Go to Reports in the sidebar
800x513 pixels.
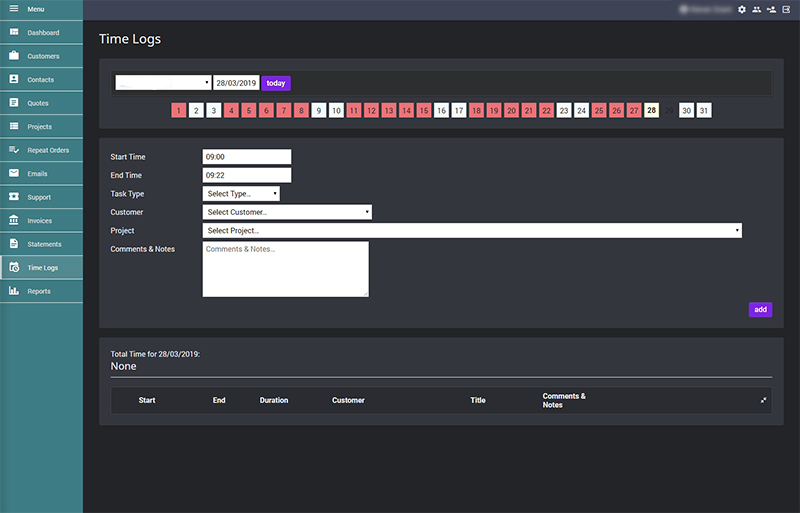click(x=41, y=291)
